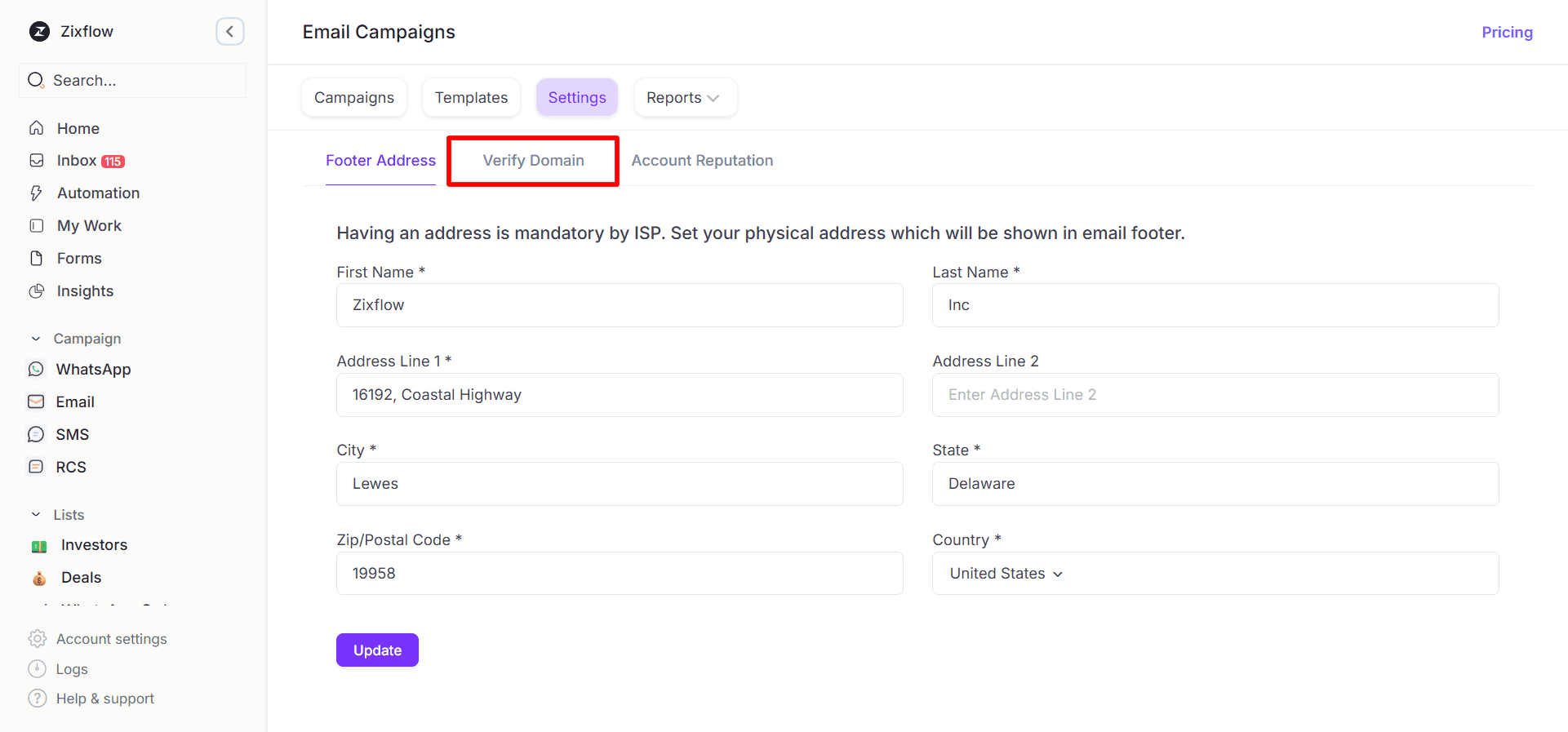Open the RCS campaign channel
Viewport: 1568px width, 732px height.
71,467
